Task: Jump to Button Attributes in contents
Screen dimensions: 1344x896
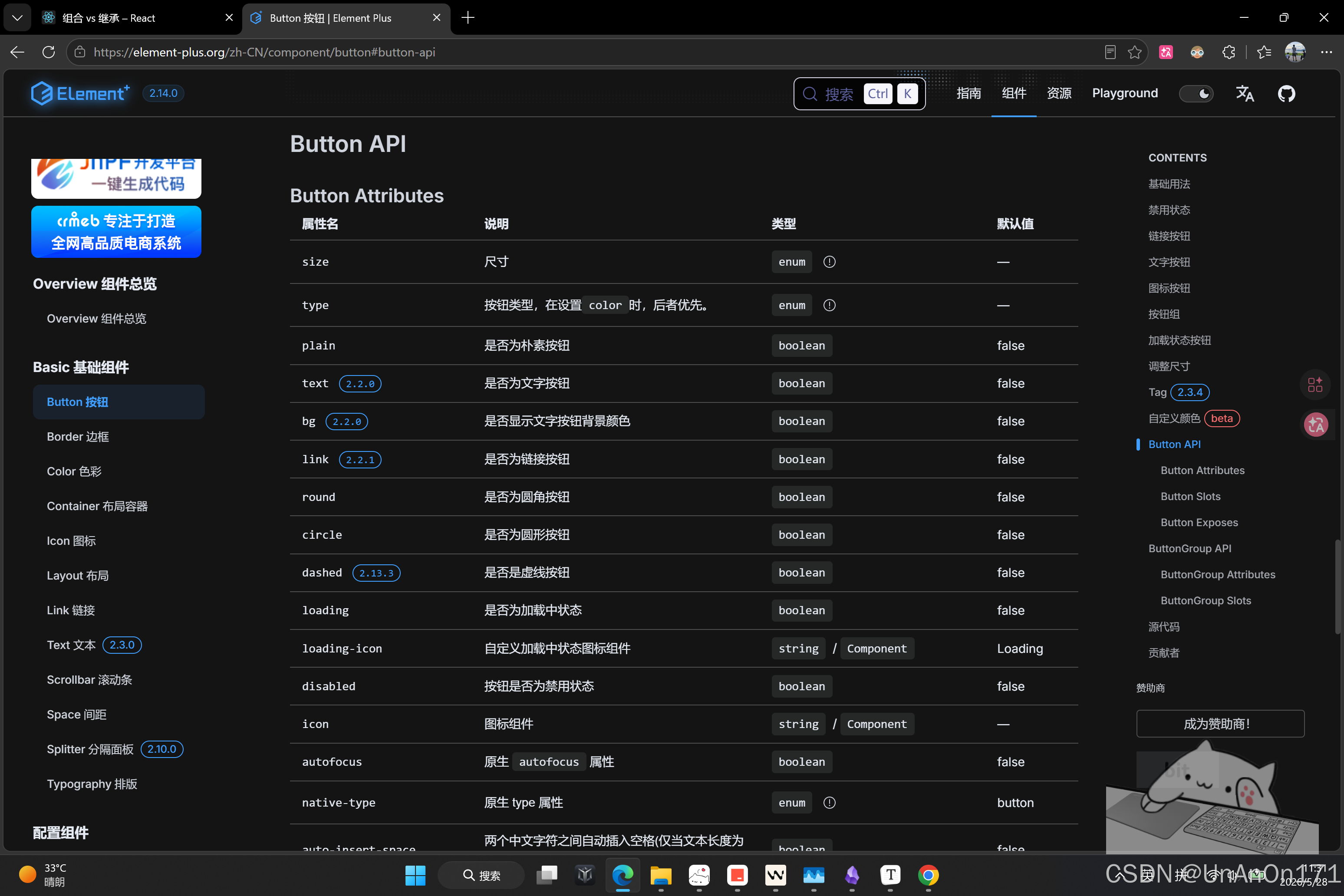Action: (x=1202, y=470)
